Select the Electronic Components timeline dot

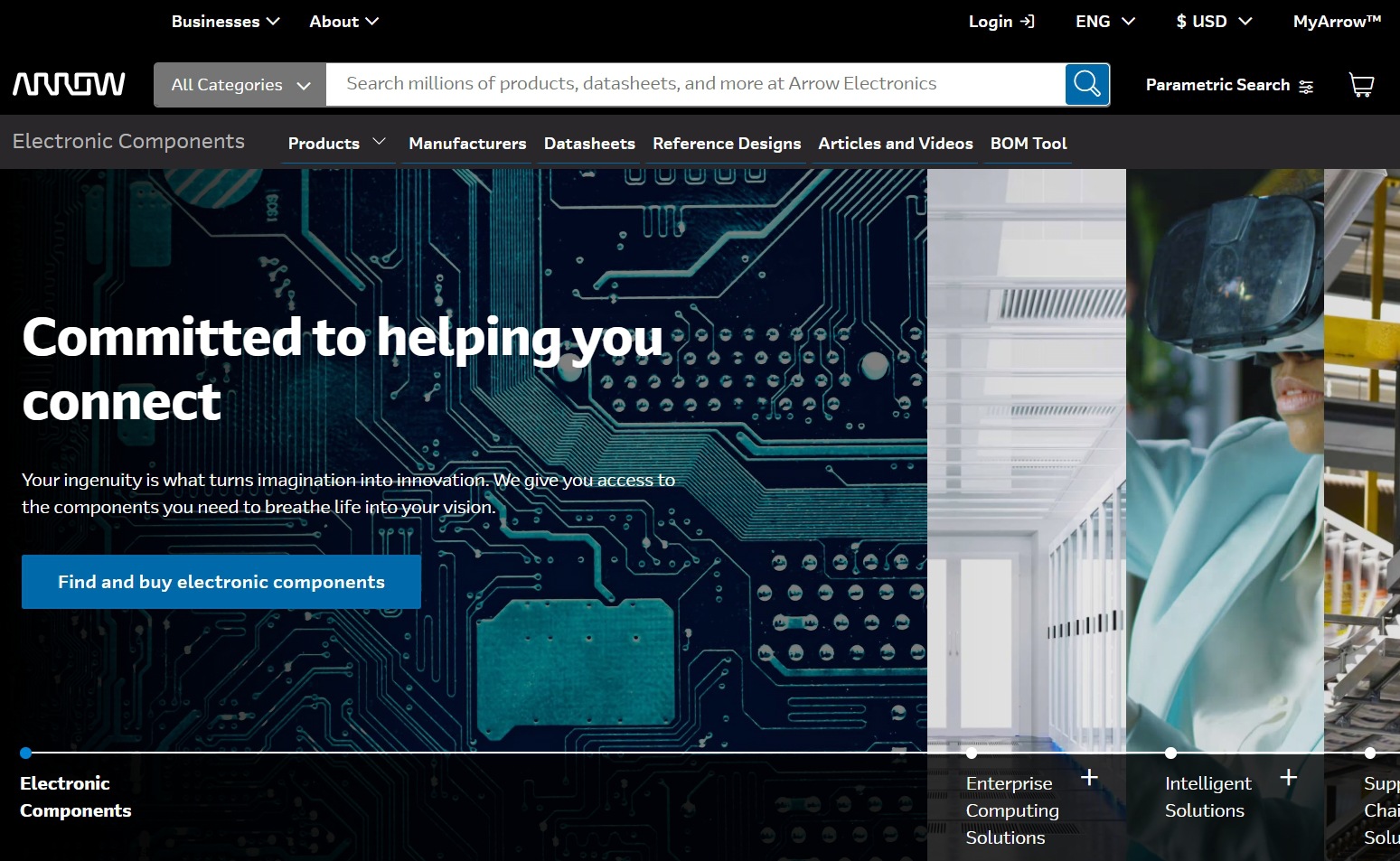coord(25,753)
